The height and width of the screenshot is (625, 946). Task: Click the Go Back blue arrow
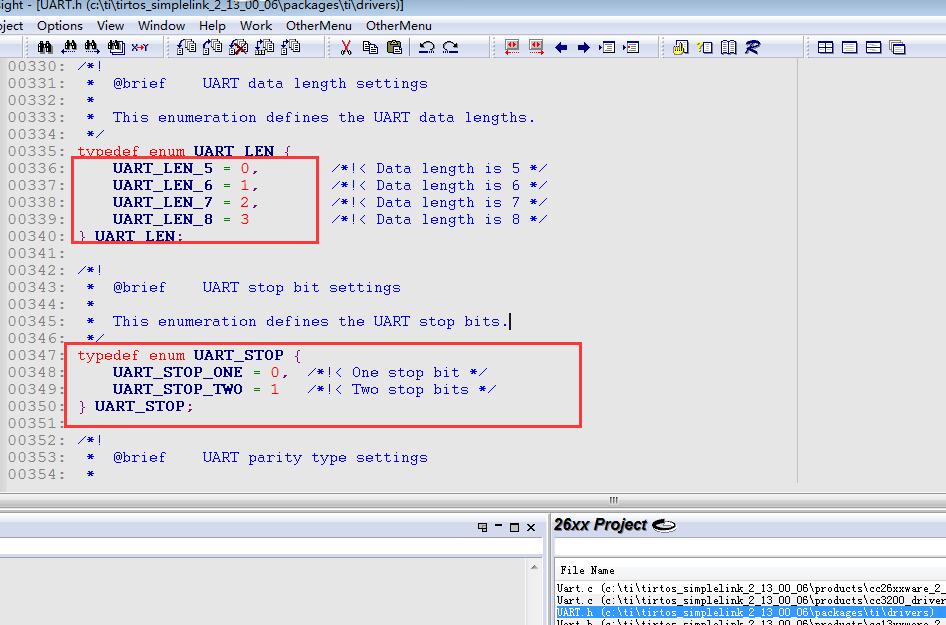coord(561,48)
